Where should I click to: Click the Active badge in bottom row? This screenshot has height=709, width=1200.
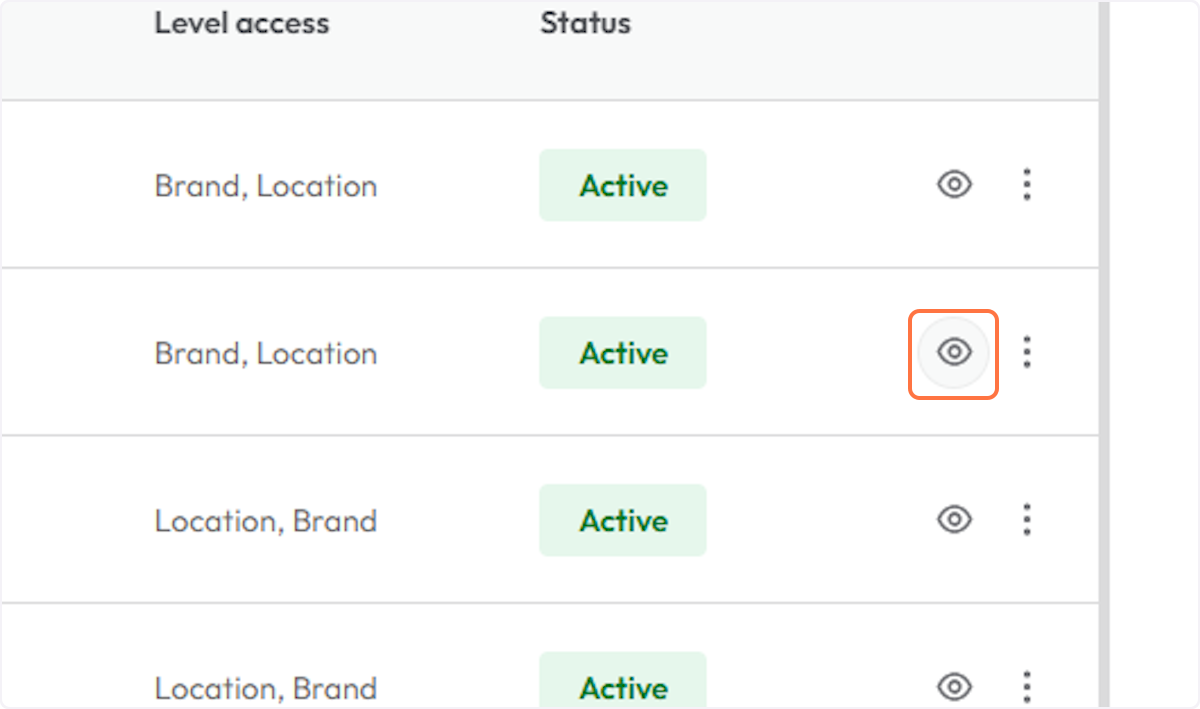click(623, 687)
